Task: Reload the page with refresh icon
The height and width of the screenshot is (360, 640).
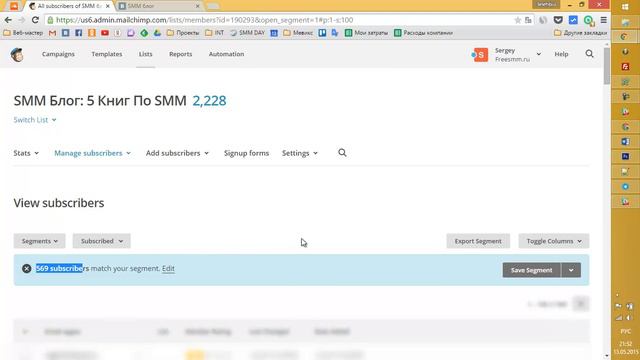Action: click(35, 20)
